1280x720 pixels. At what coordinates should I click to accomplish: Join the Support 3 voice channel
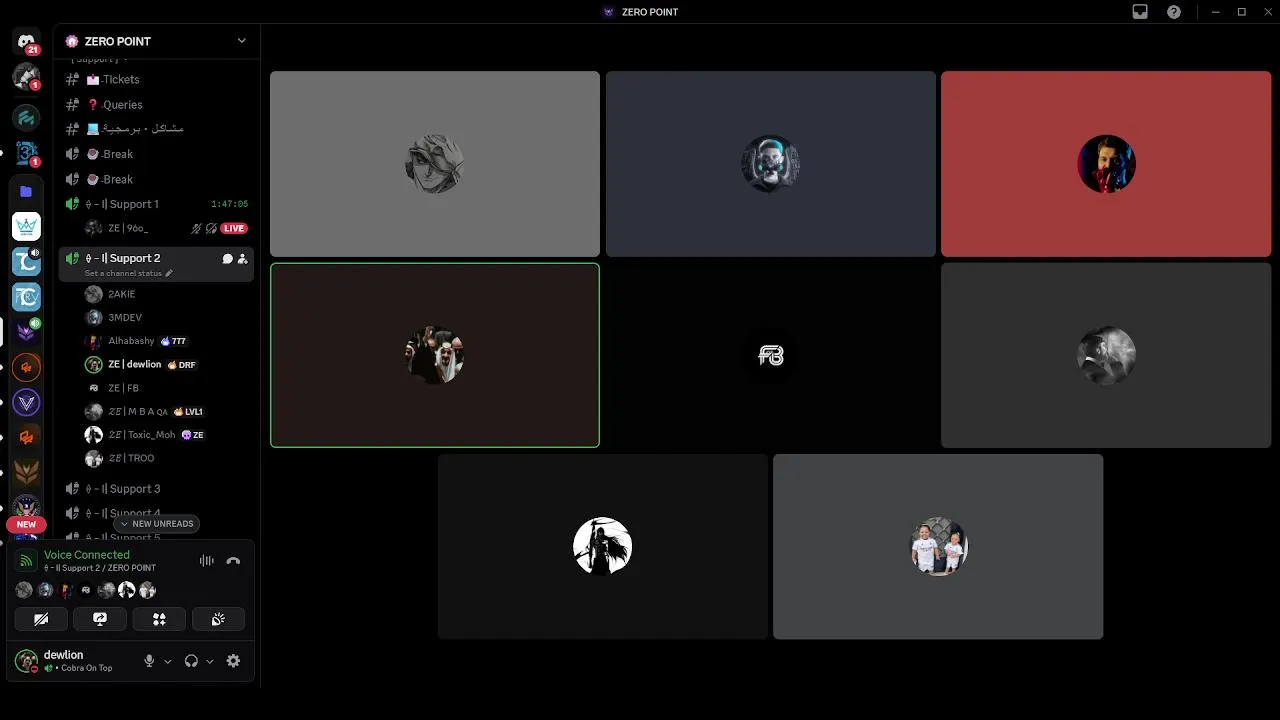(x=156, y=489)
